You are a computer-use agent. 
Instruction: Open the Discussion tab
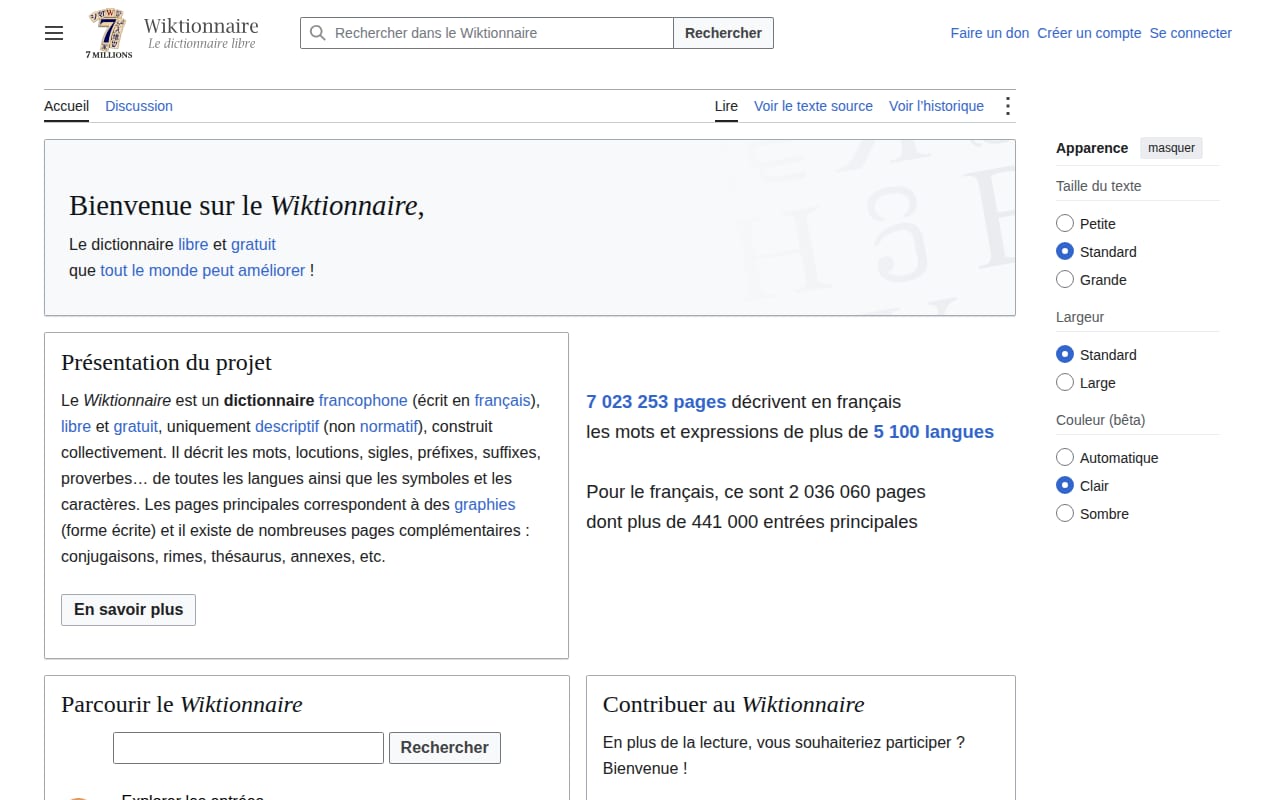pyautogui.click(x=139, y=106)
